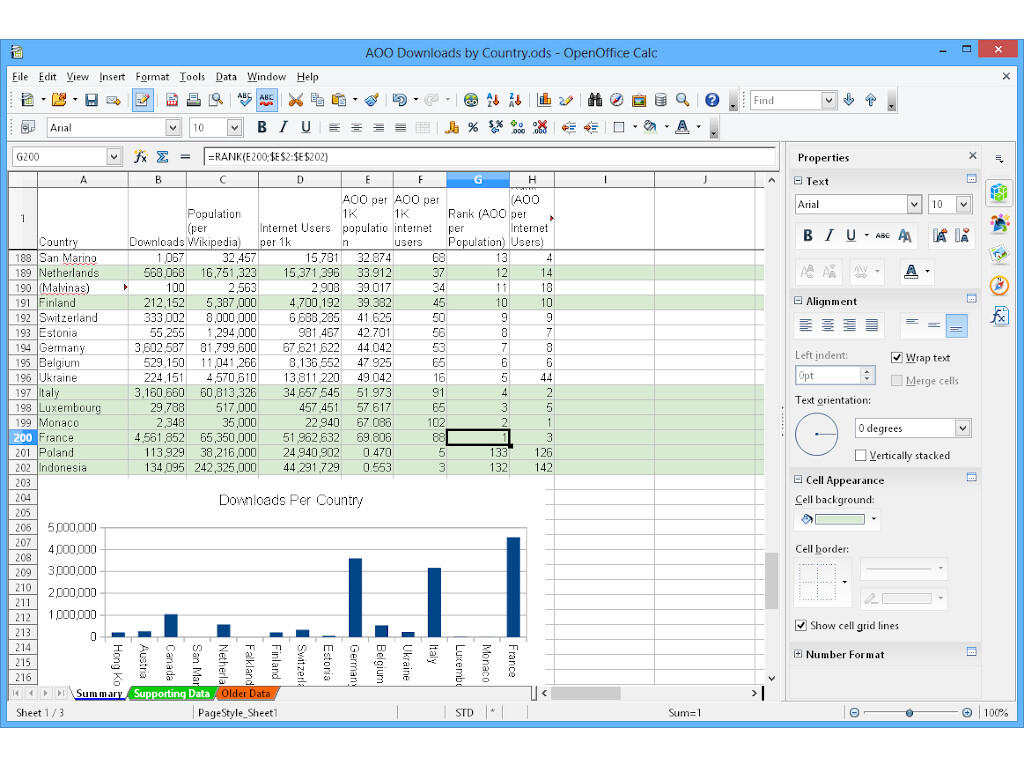Toggle Italic in the toolbar
The image size is (1024, 768).
click(283, 127)
